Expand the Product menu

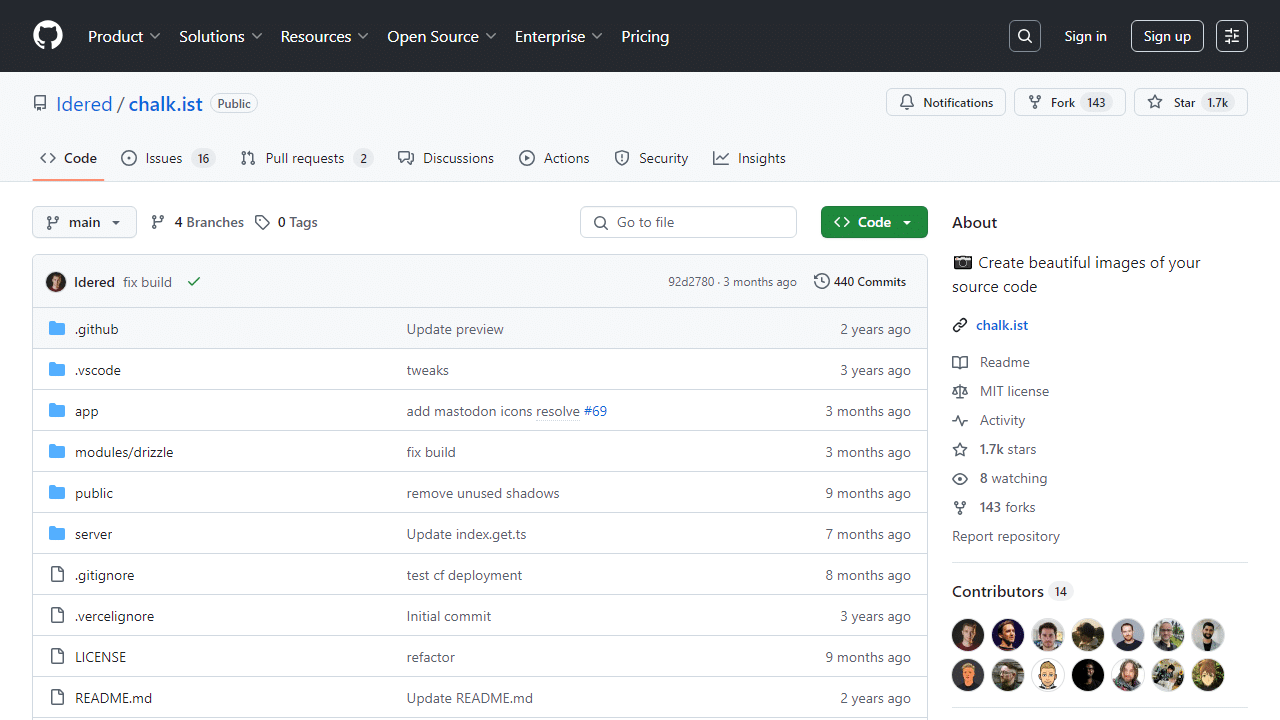coord(124,36)
